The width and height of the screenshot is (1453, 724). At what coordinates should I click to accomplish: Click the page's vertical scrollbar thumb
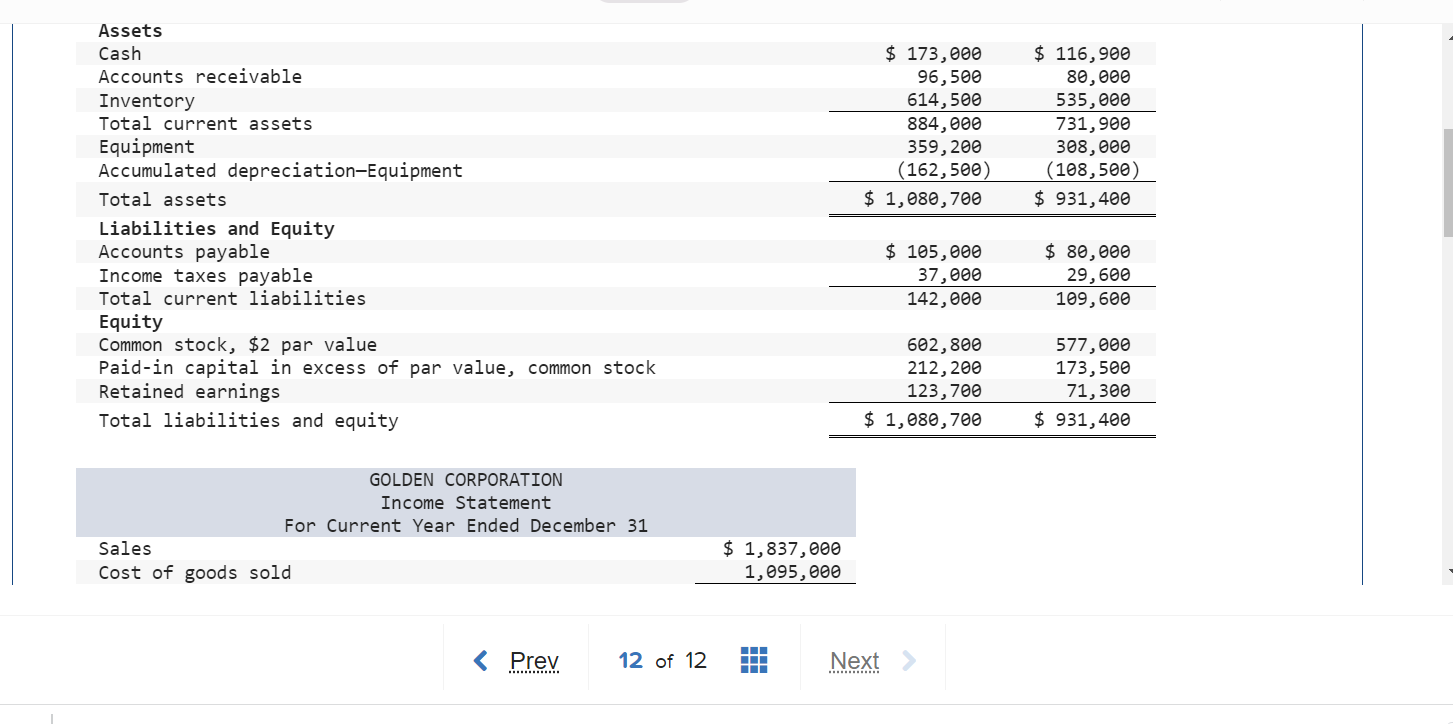pyautogui.click(x=1447, y=182)
